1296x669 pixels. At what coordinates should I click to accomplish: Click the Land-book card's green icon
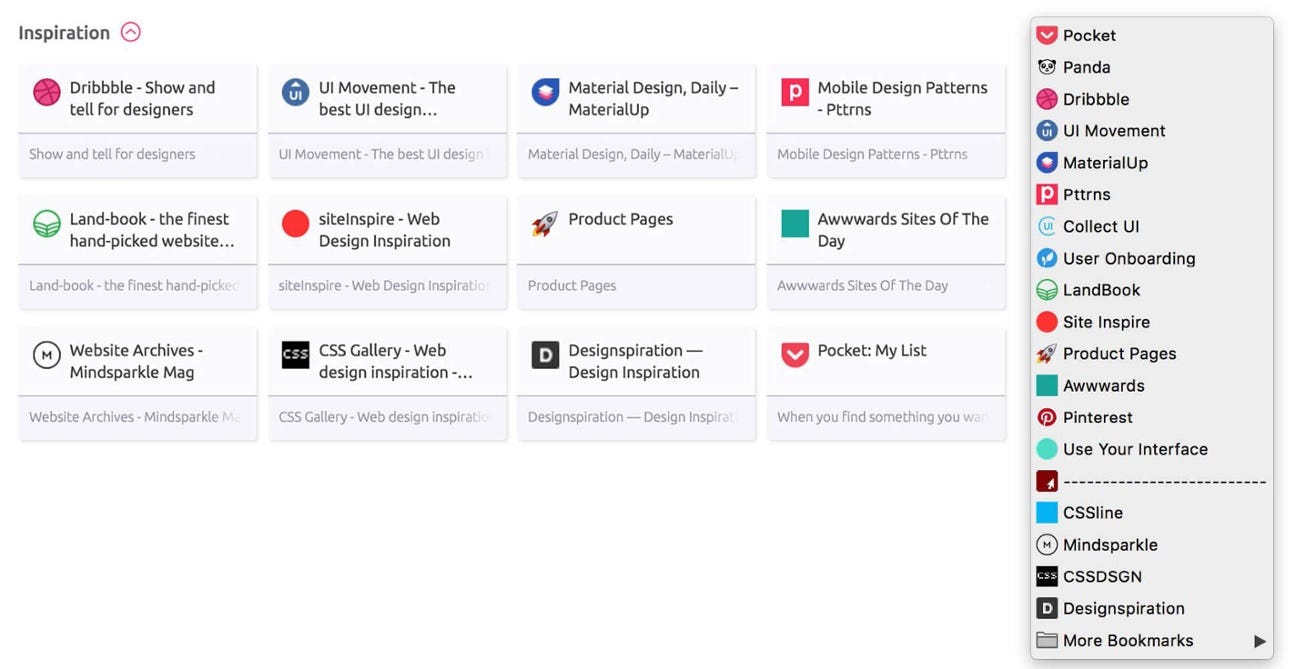tap(47, 224)
